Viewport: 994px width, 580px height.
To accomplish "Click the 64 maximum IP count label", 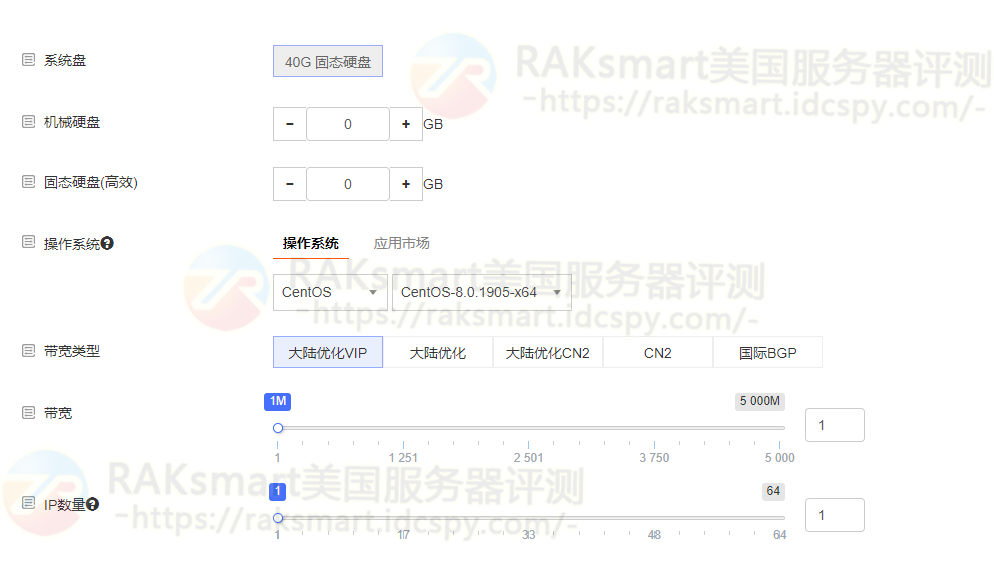I will click(773, 491).
